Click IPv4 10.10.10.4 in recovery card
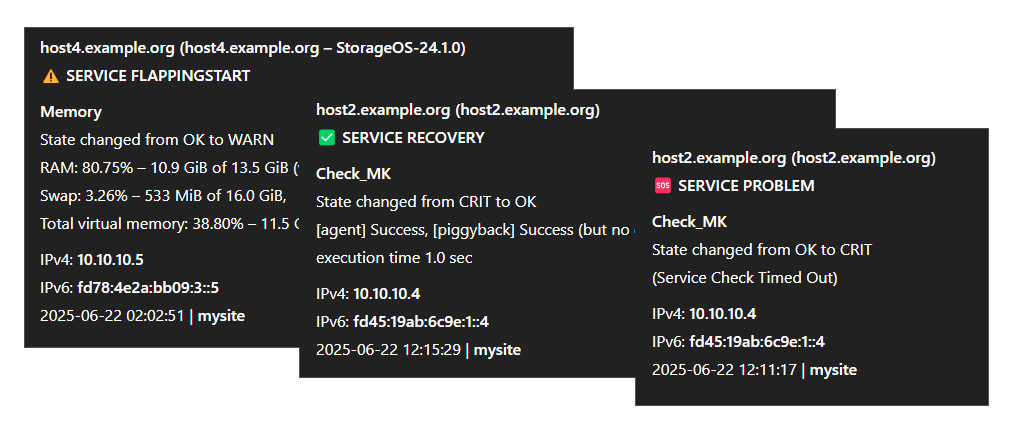 (387, 294)
